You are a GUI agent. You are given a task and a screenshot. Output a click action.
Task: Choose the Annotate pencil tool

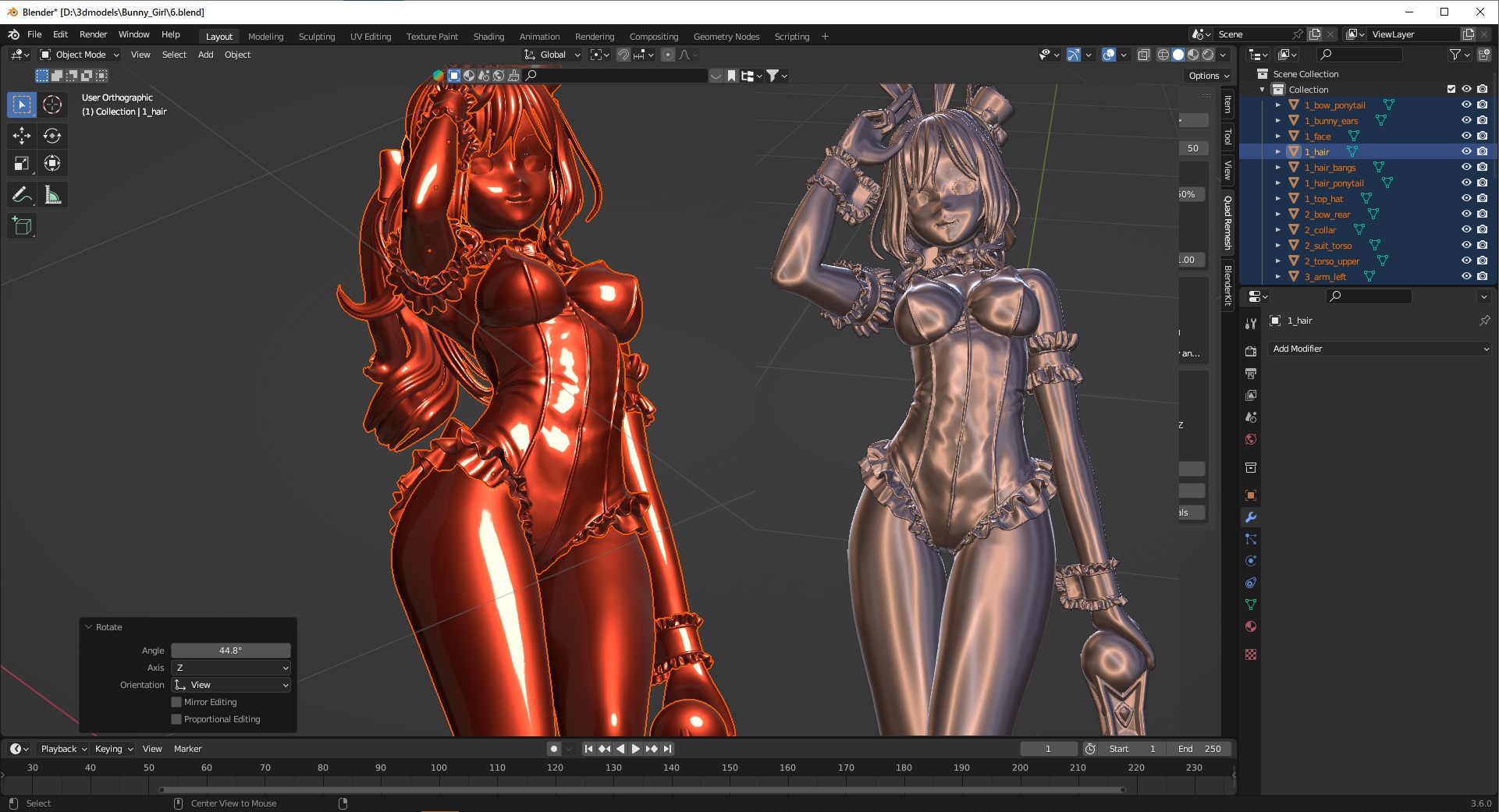(x=22, y=195)
